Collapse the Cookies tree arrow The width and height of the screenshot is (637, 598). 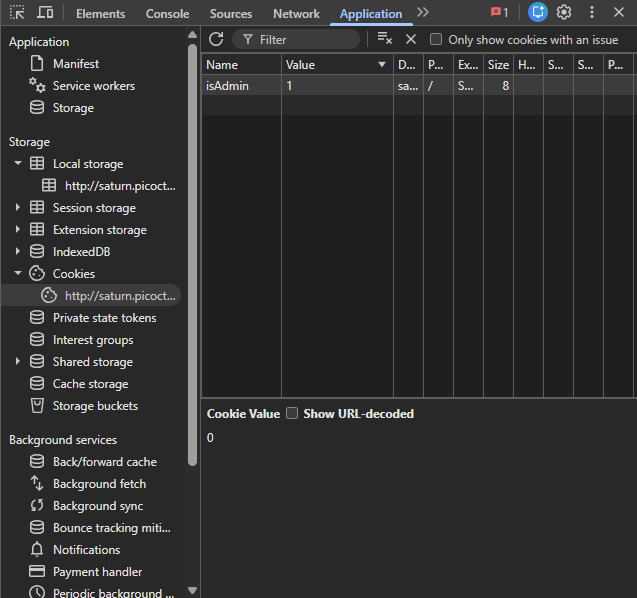click(17, 273)
